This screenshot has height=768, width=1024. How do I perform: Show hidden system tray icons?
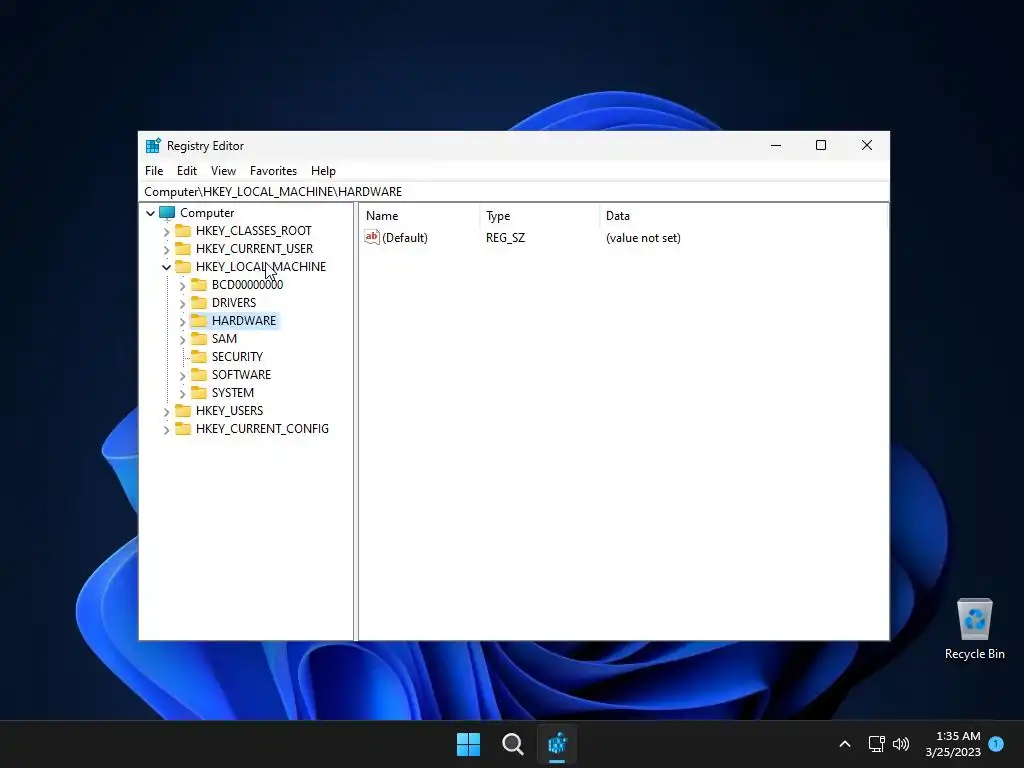coord(844,744)
